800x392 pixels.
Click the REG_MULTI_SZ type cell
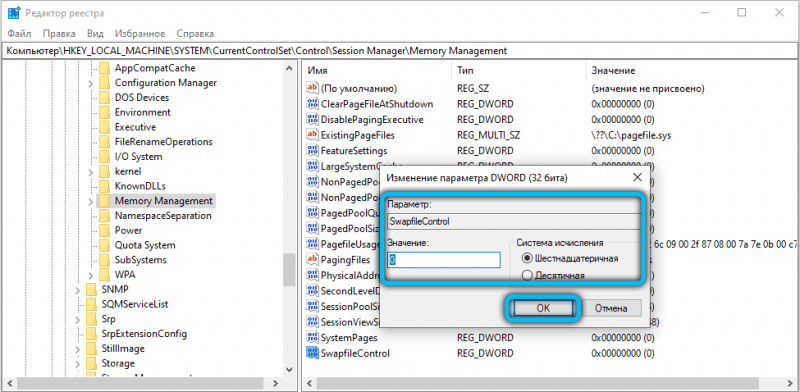pyautogui.click(x=488, y=135)
